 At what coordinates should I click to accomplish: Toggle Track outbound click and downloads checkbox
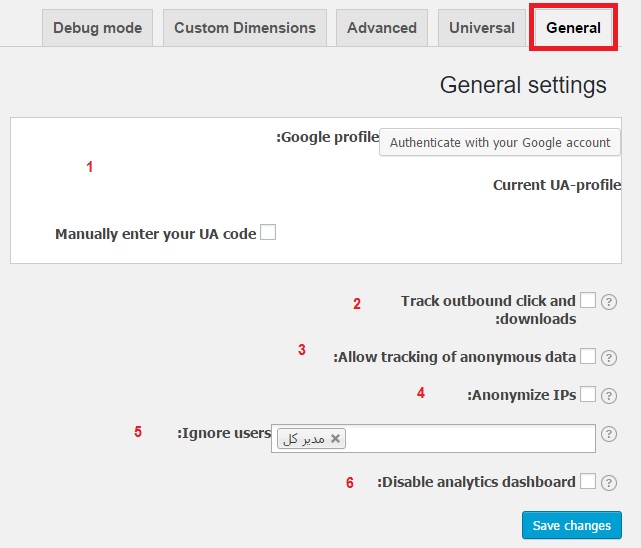click(x=588, y=300)
